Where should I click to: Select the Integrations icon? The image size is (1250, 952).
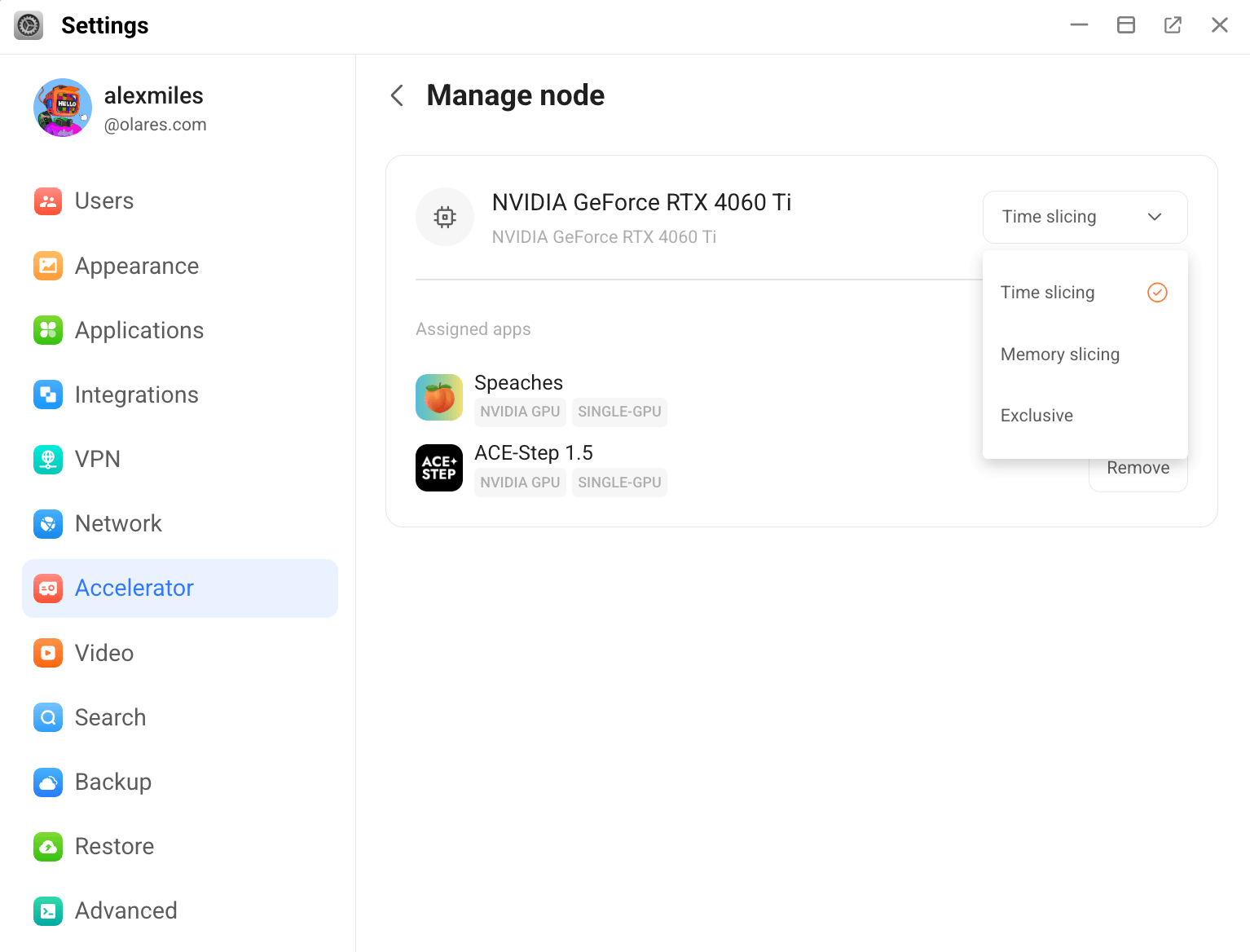click(48, 394)
